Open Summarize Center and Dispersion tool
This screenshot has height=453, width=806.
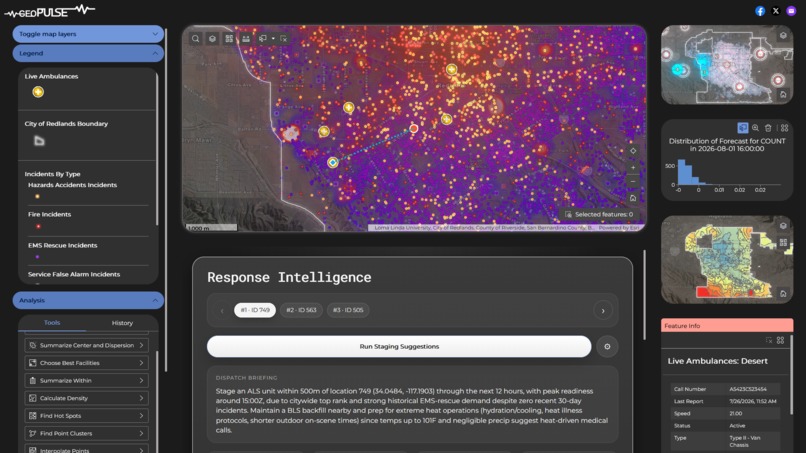click(x=86, y=346)
